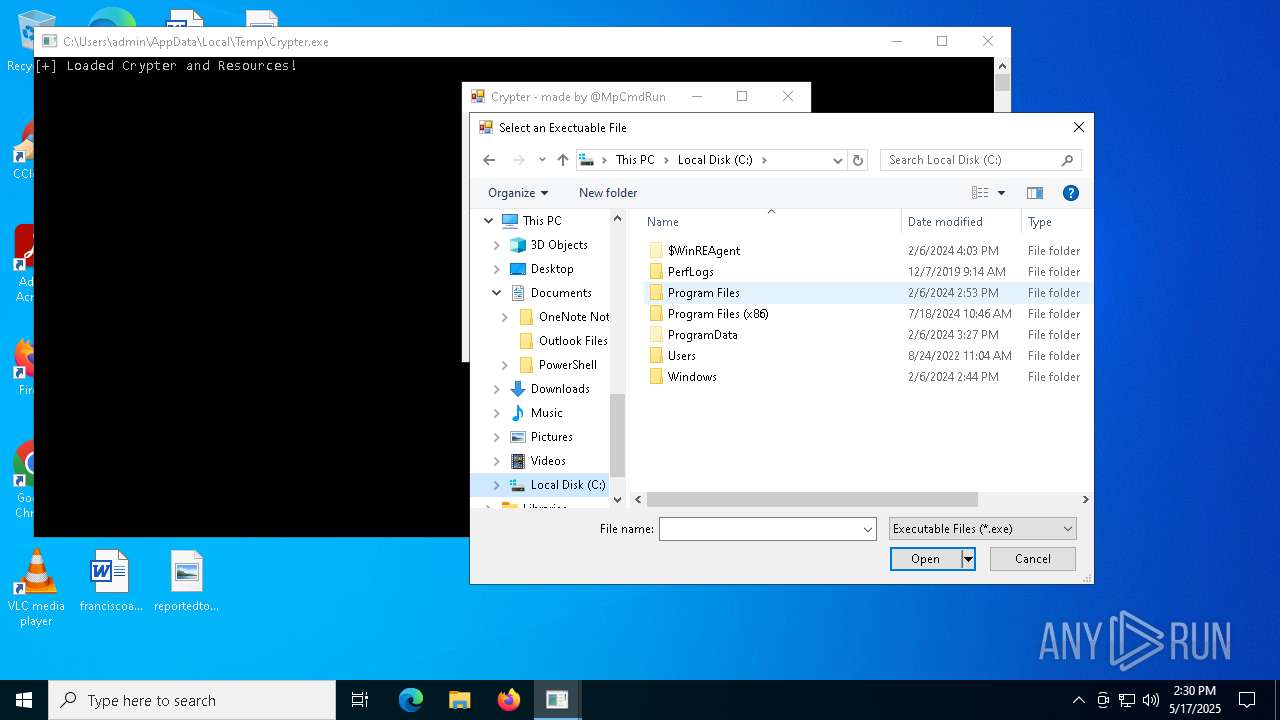Select Pictures in navigation pane
Screen dimensions: 1280x720
tap(542, 437)
